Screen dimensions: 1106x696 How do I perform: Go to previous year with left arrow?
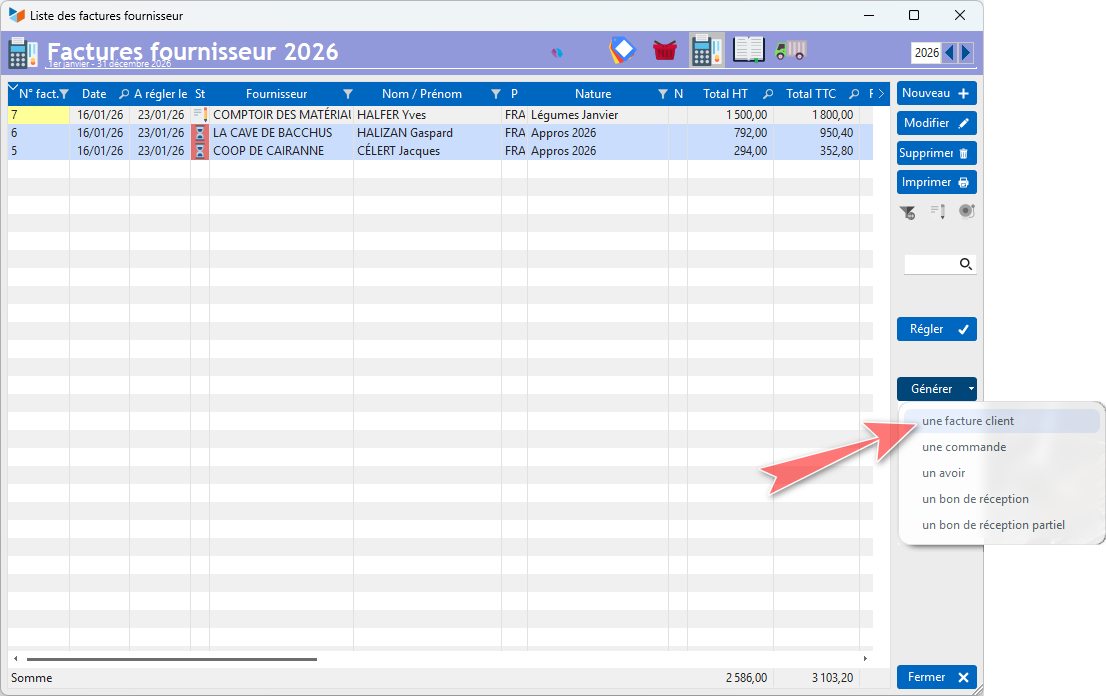click(x=949, y=53)
